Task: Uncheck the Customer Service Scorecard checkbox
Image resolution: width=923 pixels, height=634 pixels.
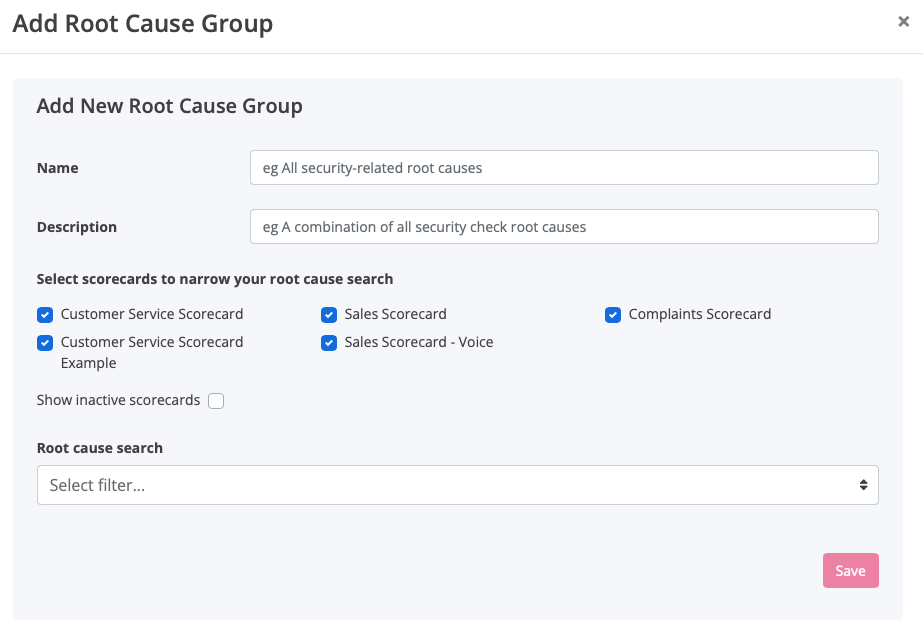Action: pyautogui.click(x=45, y=315)
